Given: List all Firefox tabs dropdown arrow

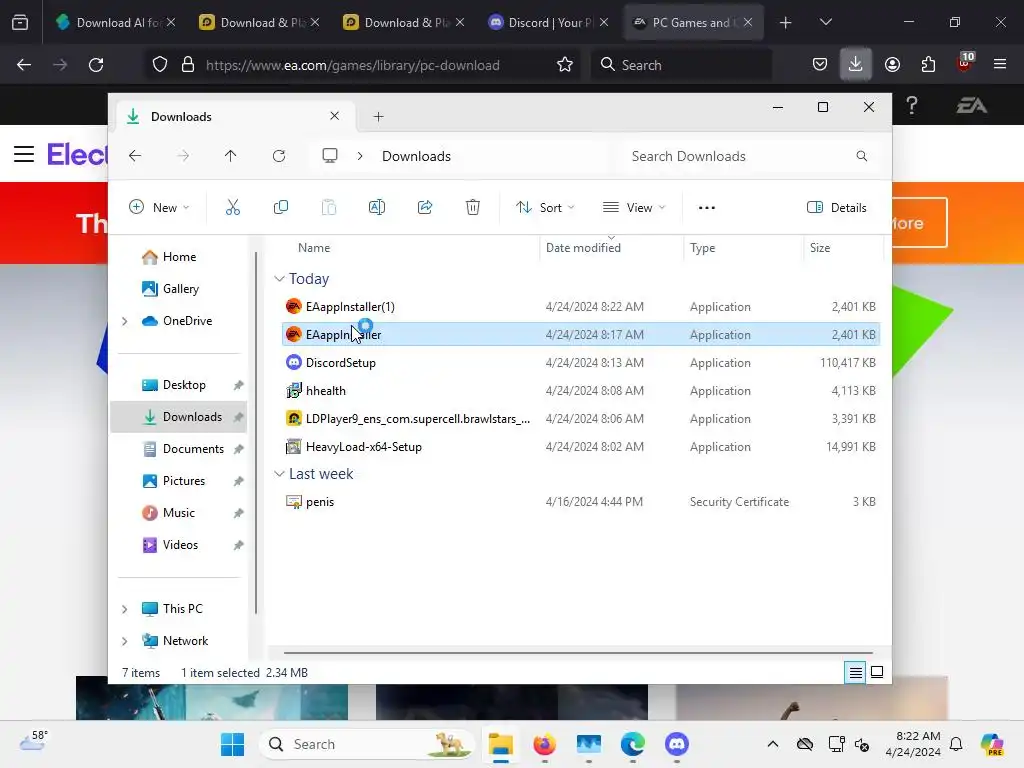Looking at the screenshot, I should [x=825, y=22].
